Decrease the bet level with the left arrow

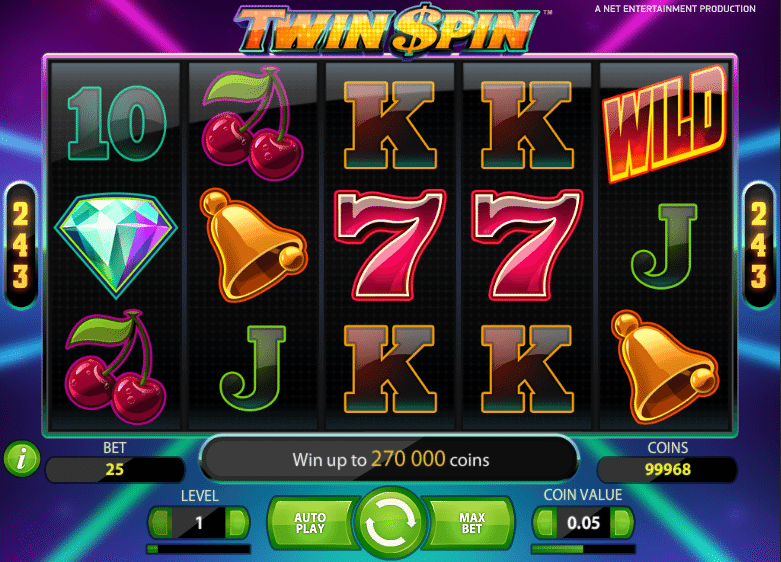[161, 523]
